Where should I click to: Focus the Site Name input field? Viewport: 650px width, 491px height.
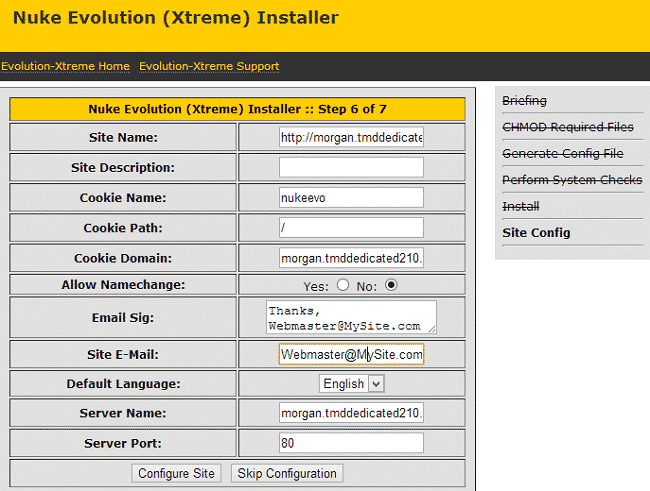coord(351,137)
